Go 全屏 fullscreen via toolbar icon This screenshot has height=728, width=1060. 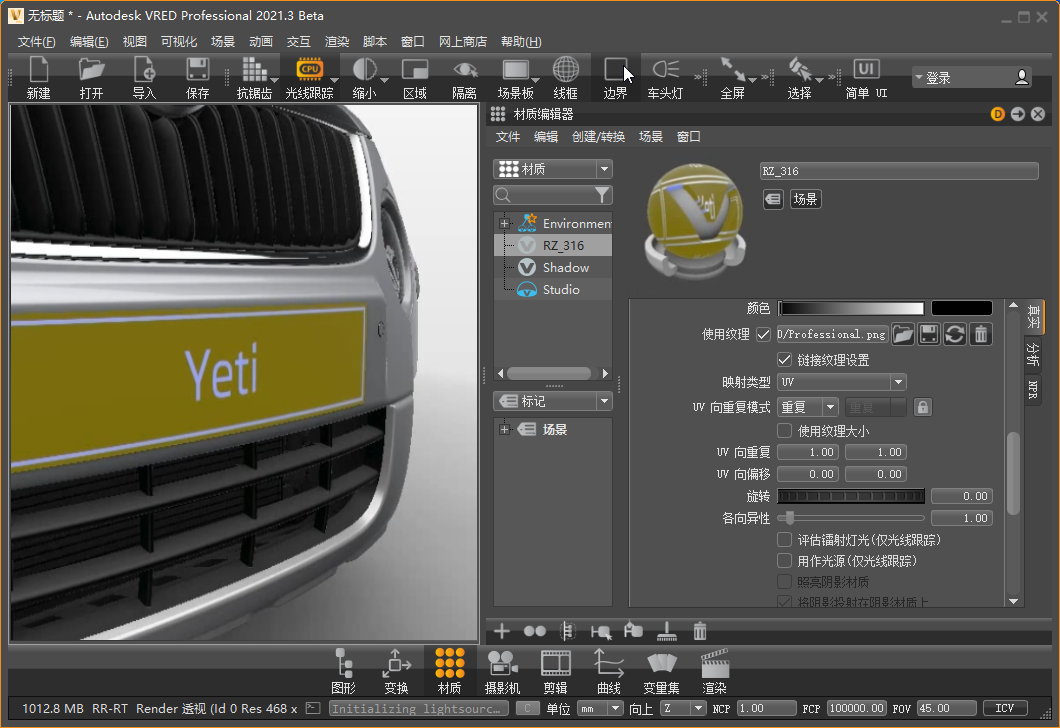pyautogui.click(x=733, y=78)
